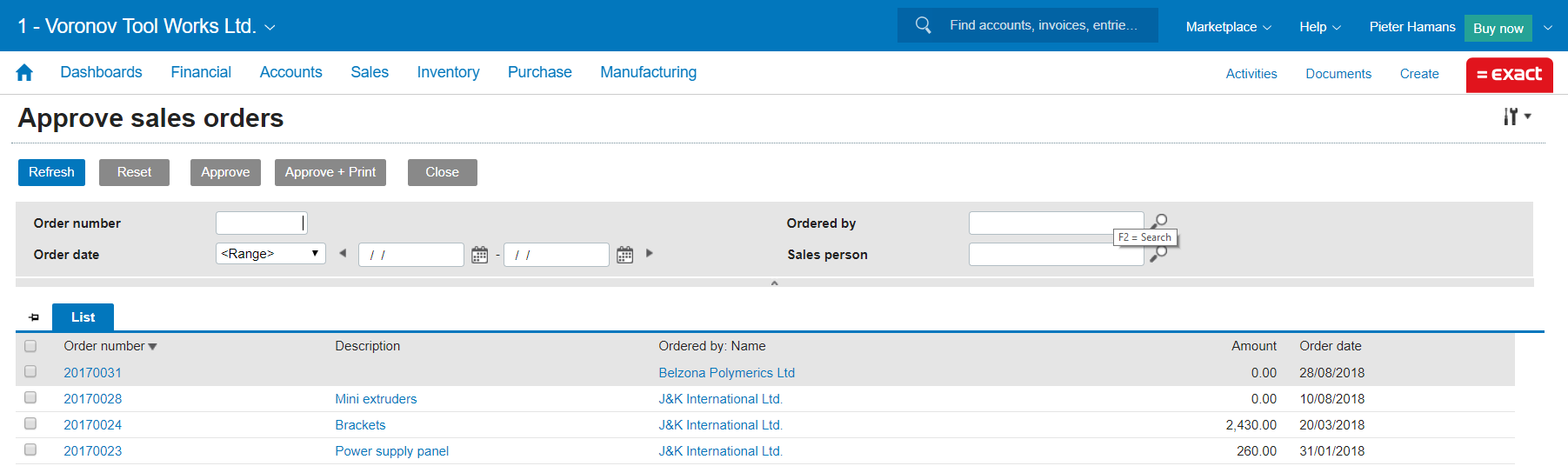1568x466 pixels.
Task: Click the search magnifier icon in top bar
Action: (923, 25)
